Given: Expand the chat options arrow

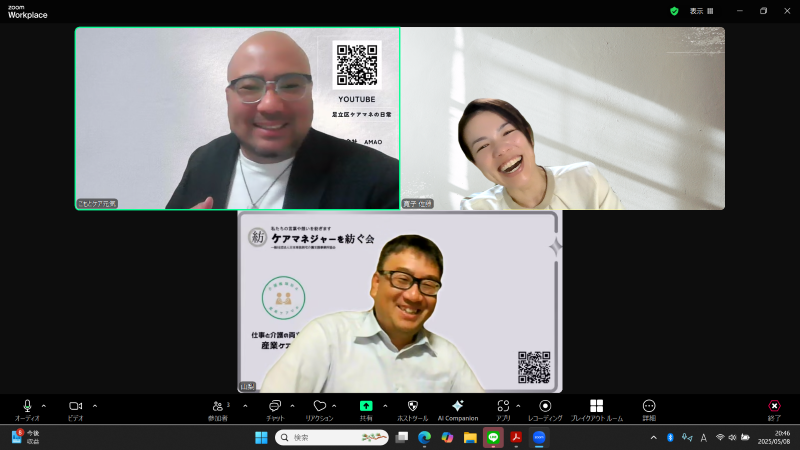Looking at the screenshot, I should coord(292,406).
